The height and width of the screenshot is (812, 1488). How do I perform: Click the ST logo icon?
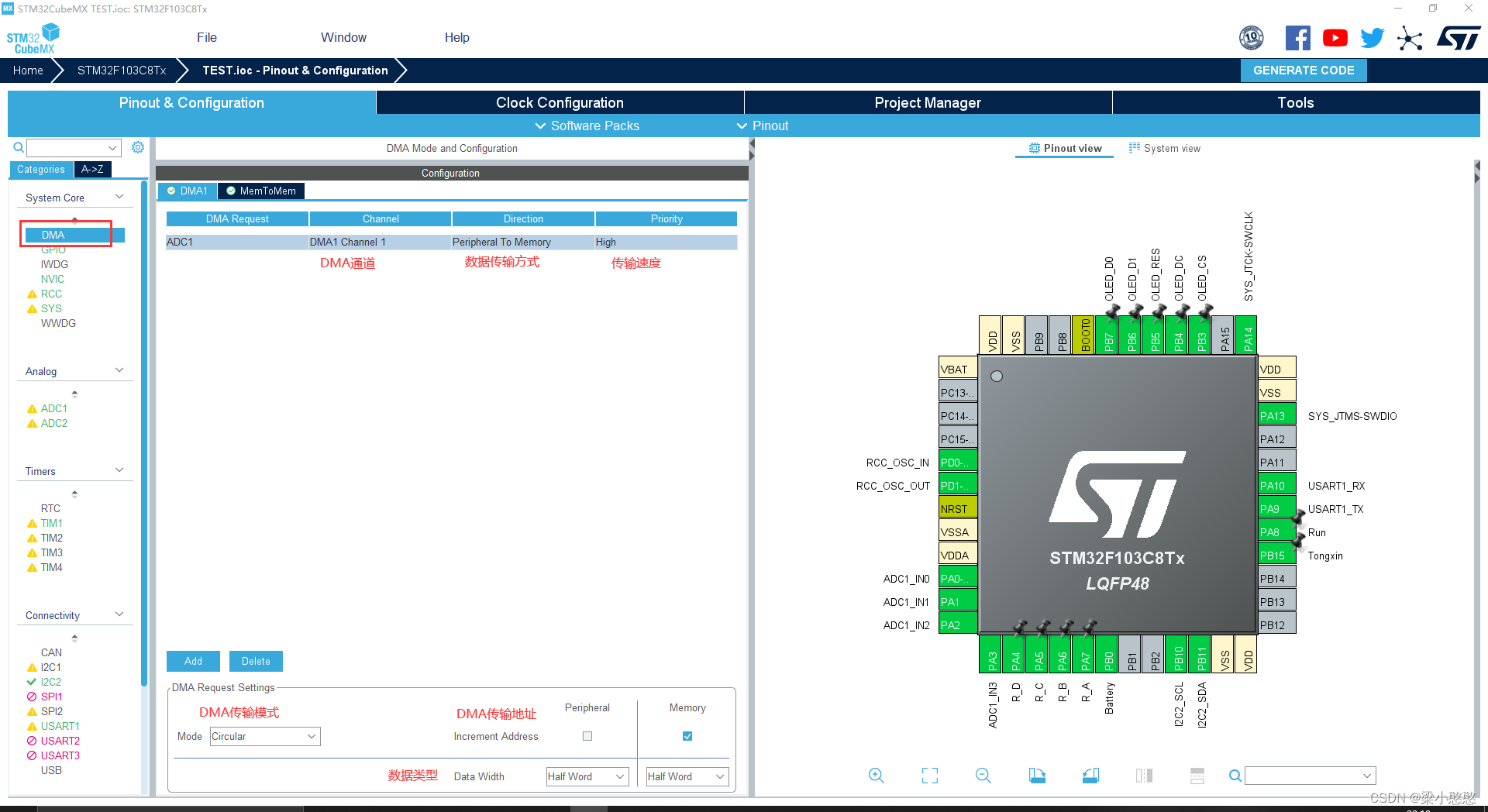(1459, 37)
